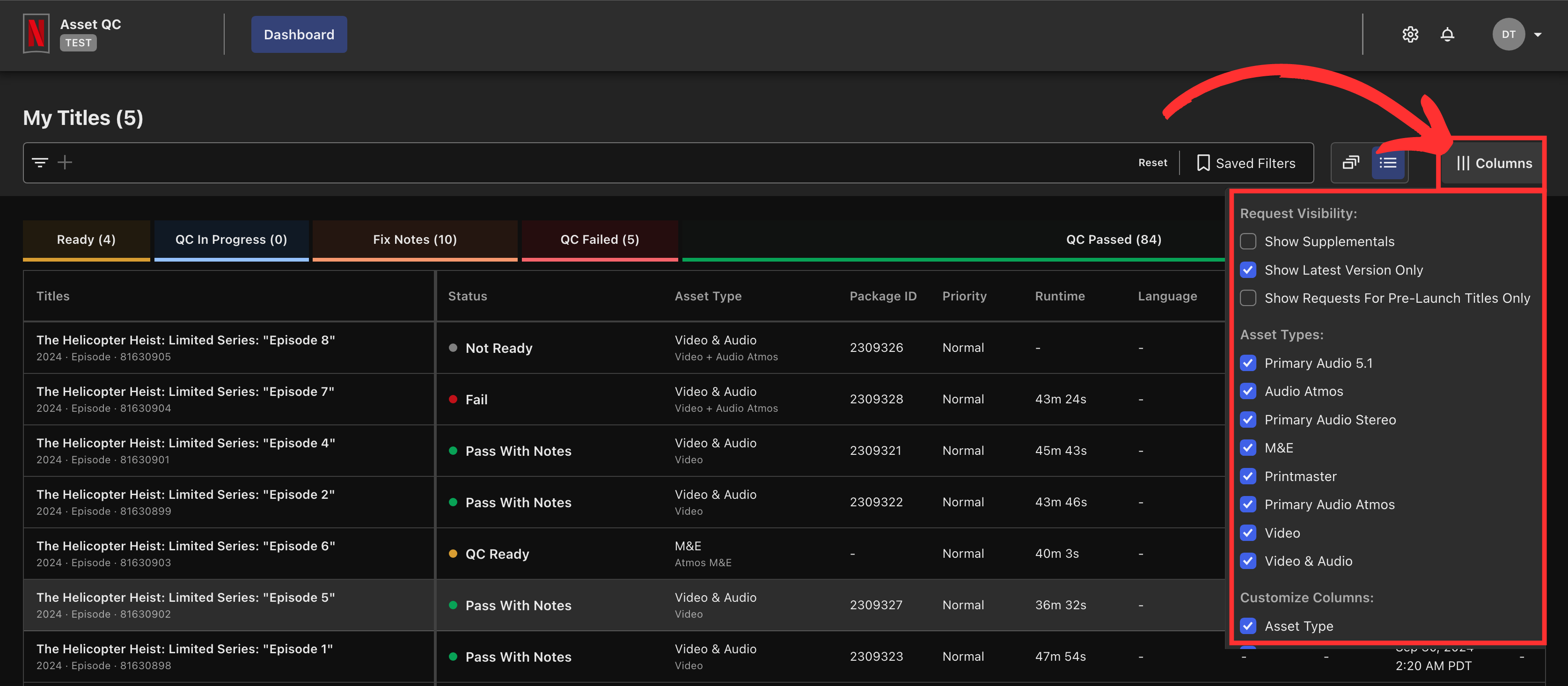Click the filter icon on dashboard
This screenshot has height=686, width=1568.
(39, 162)
